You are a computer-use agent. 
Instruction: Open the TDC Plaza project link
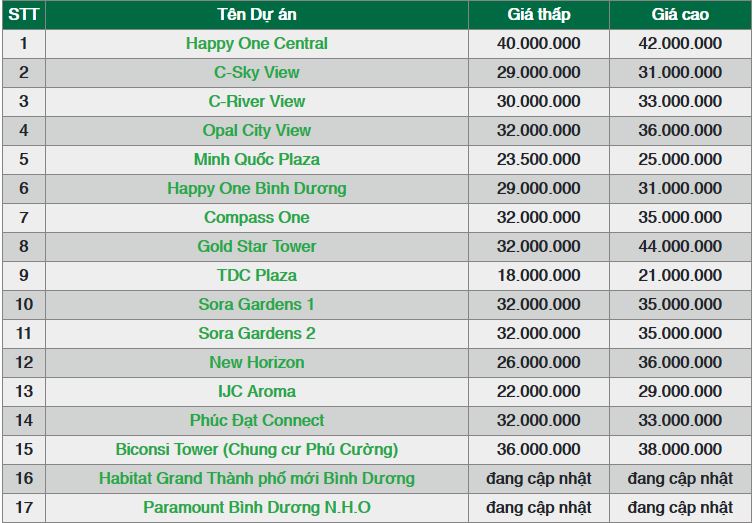256,276
